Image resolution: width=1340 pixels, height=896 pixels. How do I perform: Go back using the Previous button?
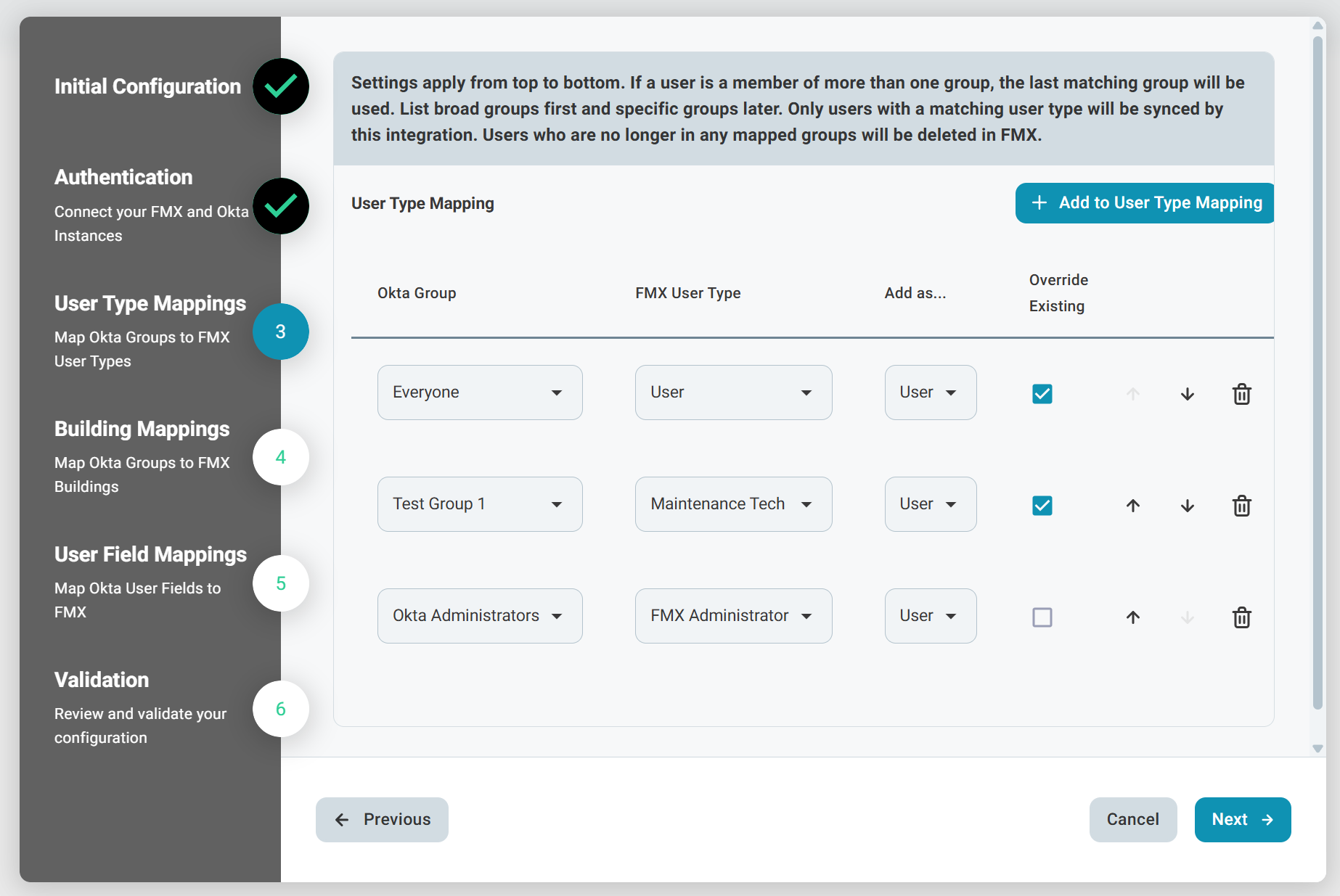coord(382,820)
